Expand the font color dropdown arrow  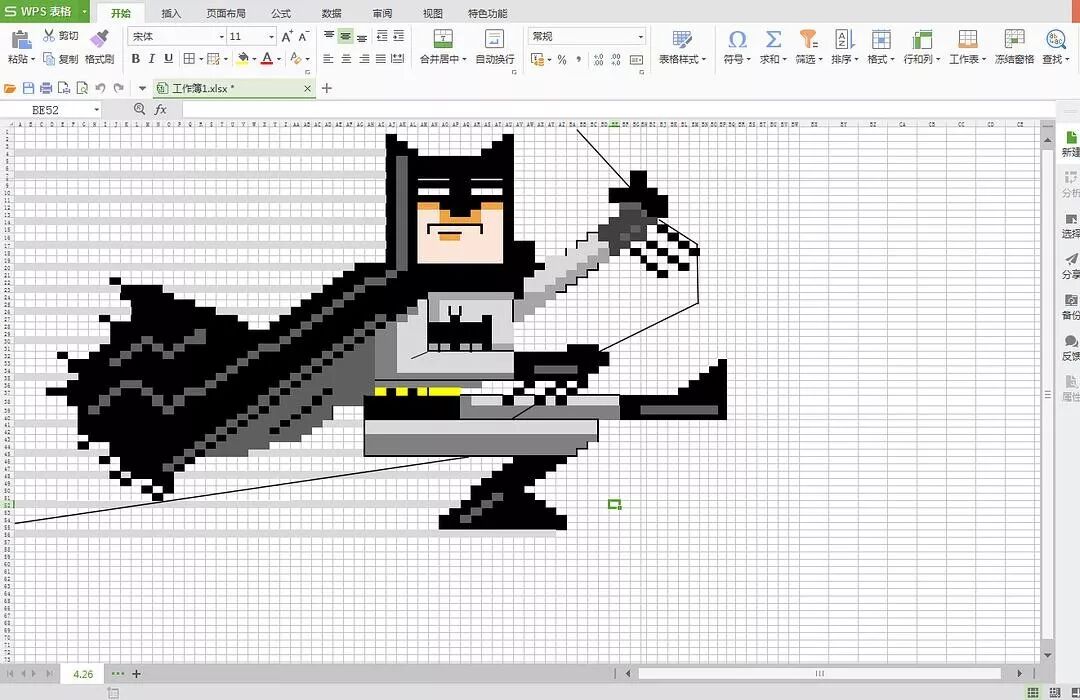coord(279,60)
